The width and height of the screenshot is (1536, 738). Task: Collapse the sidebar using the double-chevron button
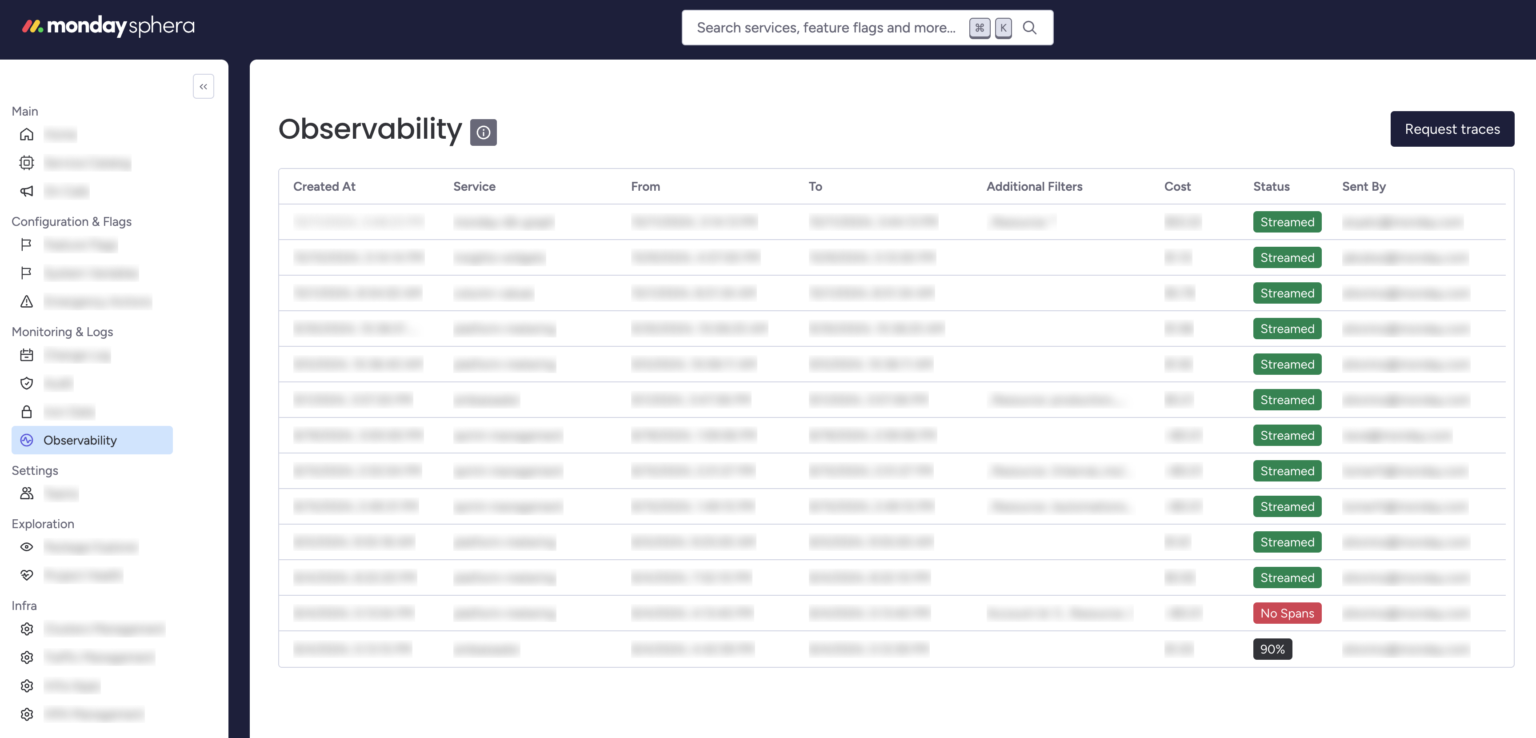tap(203, 86)
